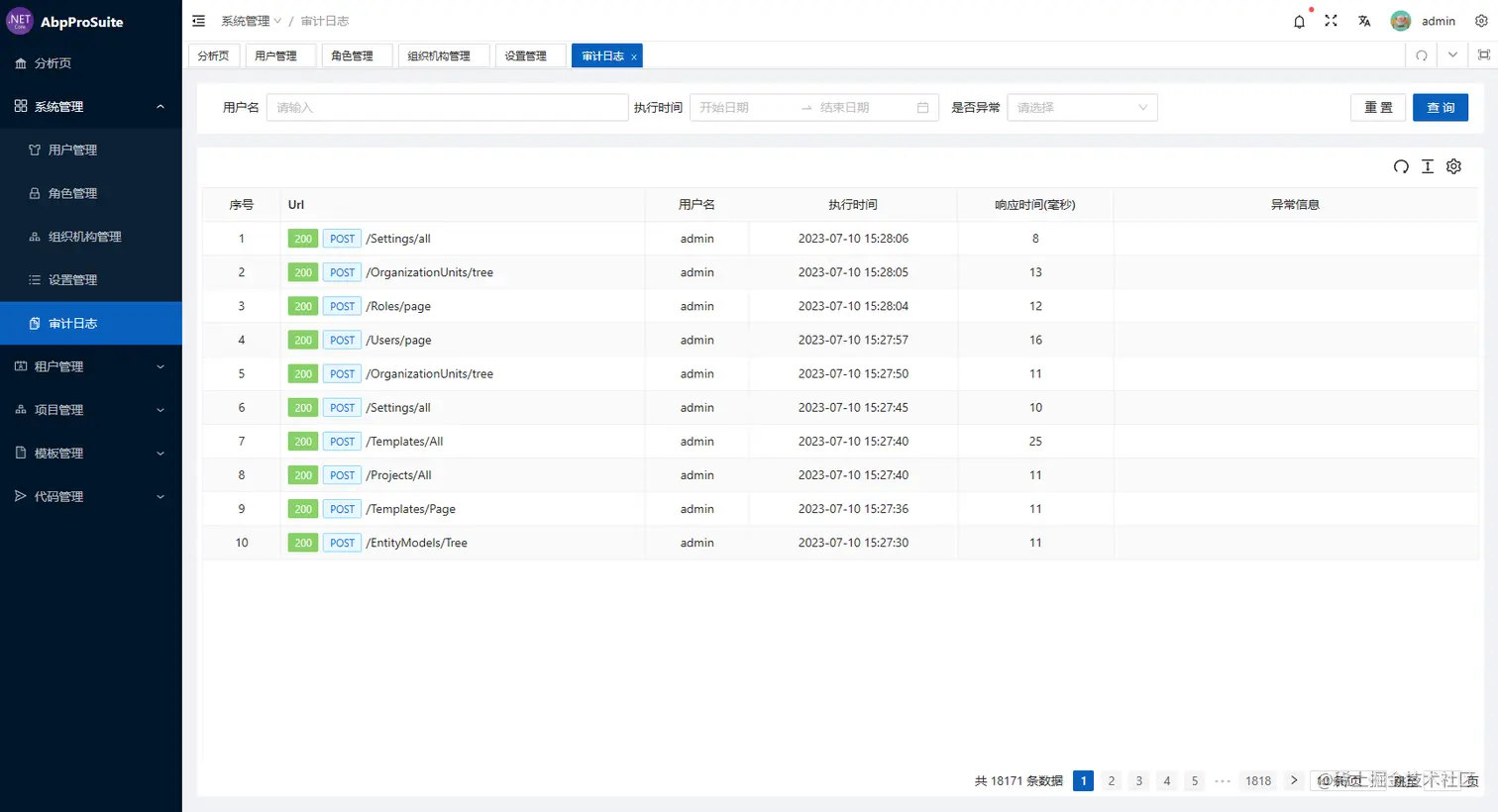The image size is (1498, 812).
Task: Open the 是否异常 dropdown selector
Action: point(1082,107)
